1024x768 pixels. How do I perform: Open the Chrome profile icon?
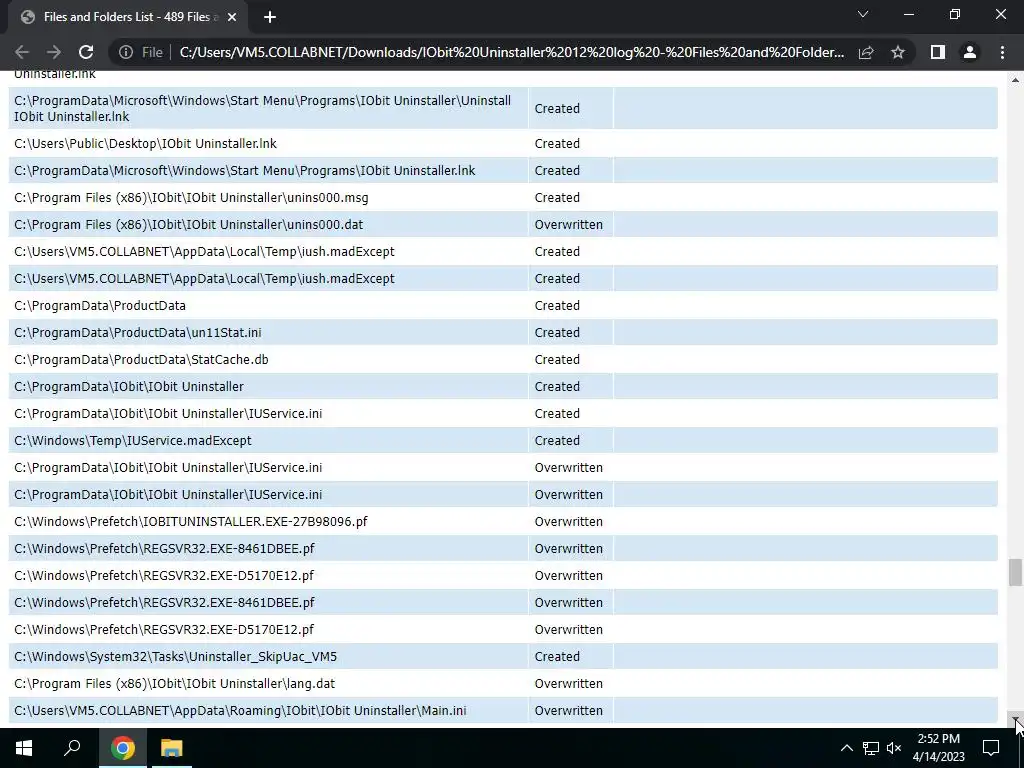coord(970,52)
